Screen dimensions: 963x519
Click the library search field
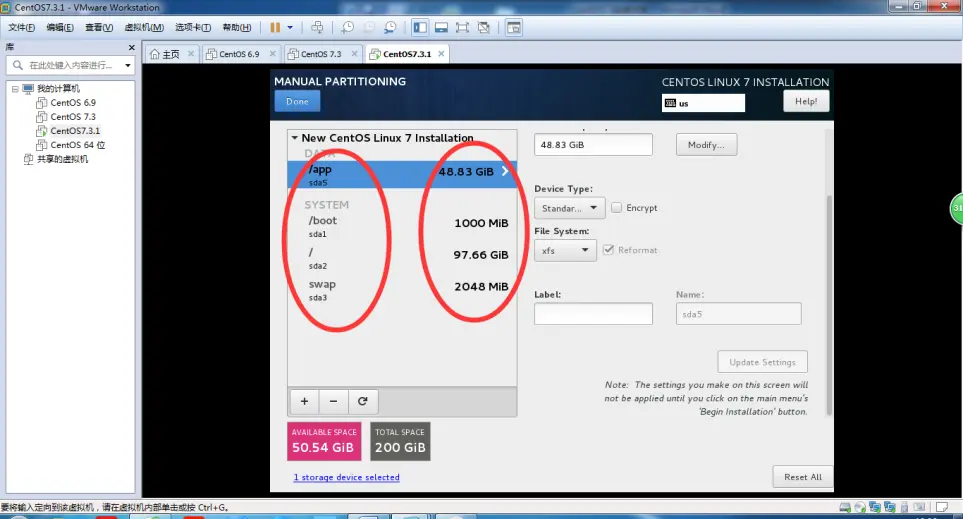point(71,65)
